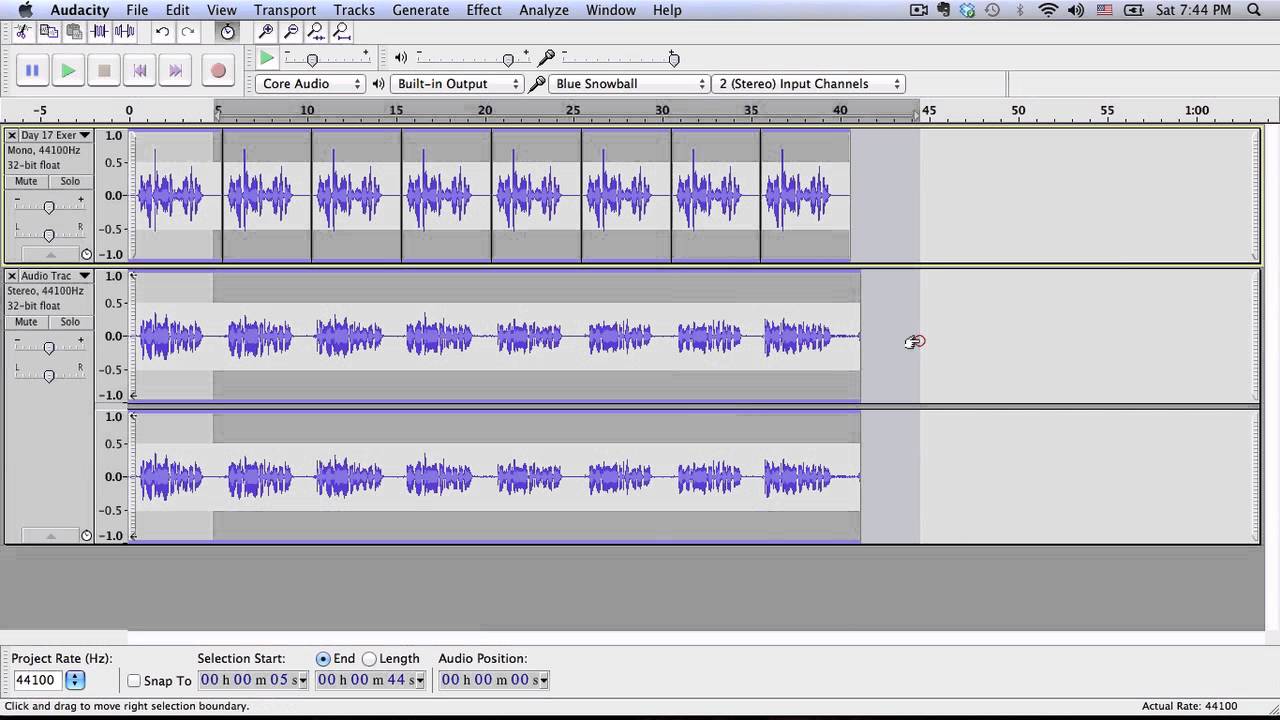Enable the Snap To checkbox
This screenshot has height=720, width=1280.
(134, 681)
